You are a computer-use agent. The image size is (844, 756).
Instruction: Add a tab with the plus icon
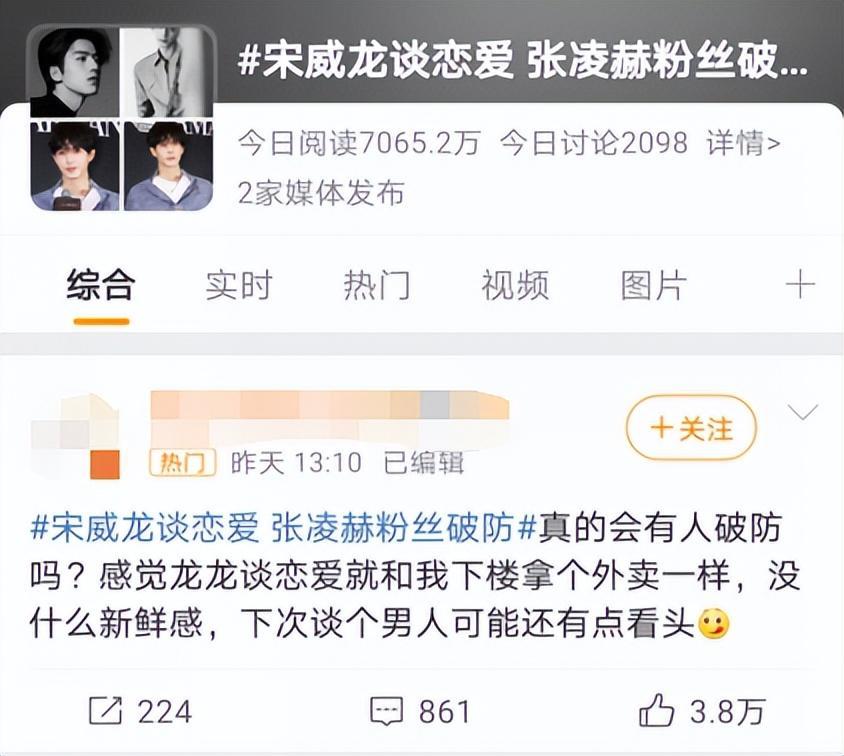tap(800, 285)
